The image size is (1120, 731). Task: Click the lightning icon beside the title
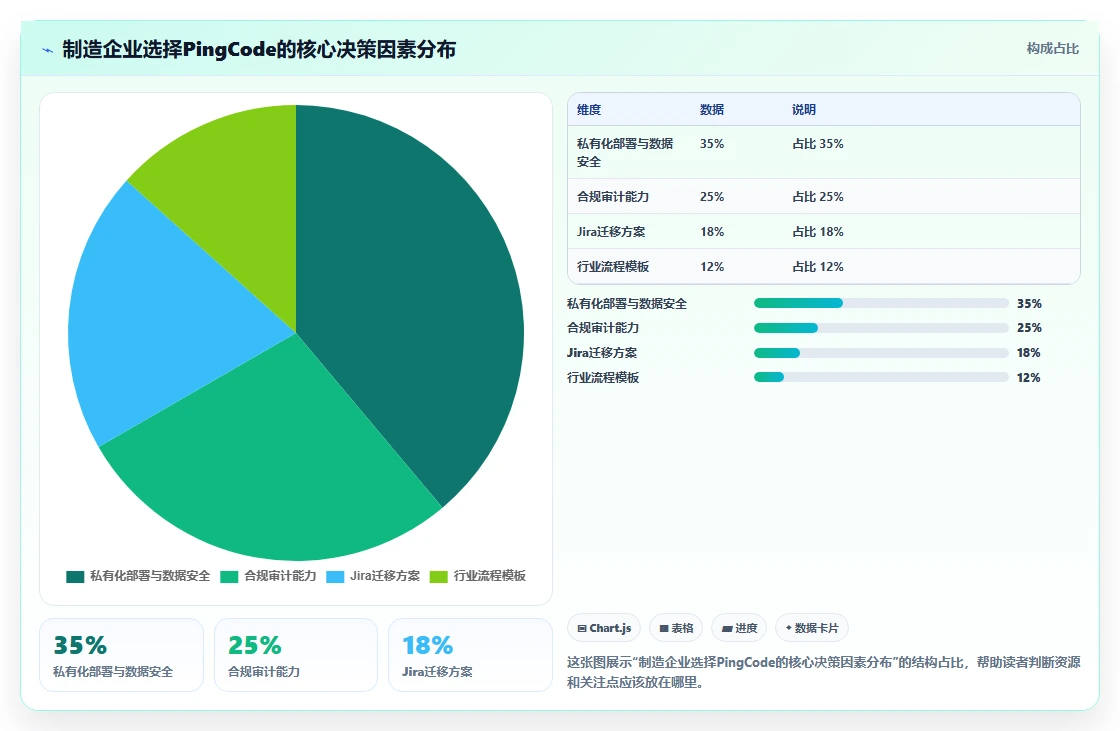click(x=48, y=50)
